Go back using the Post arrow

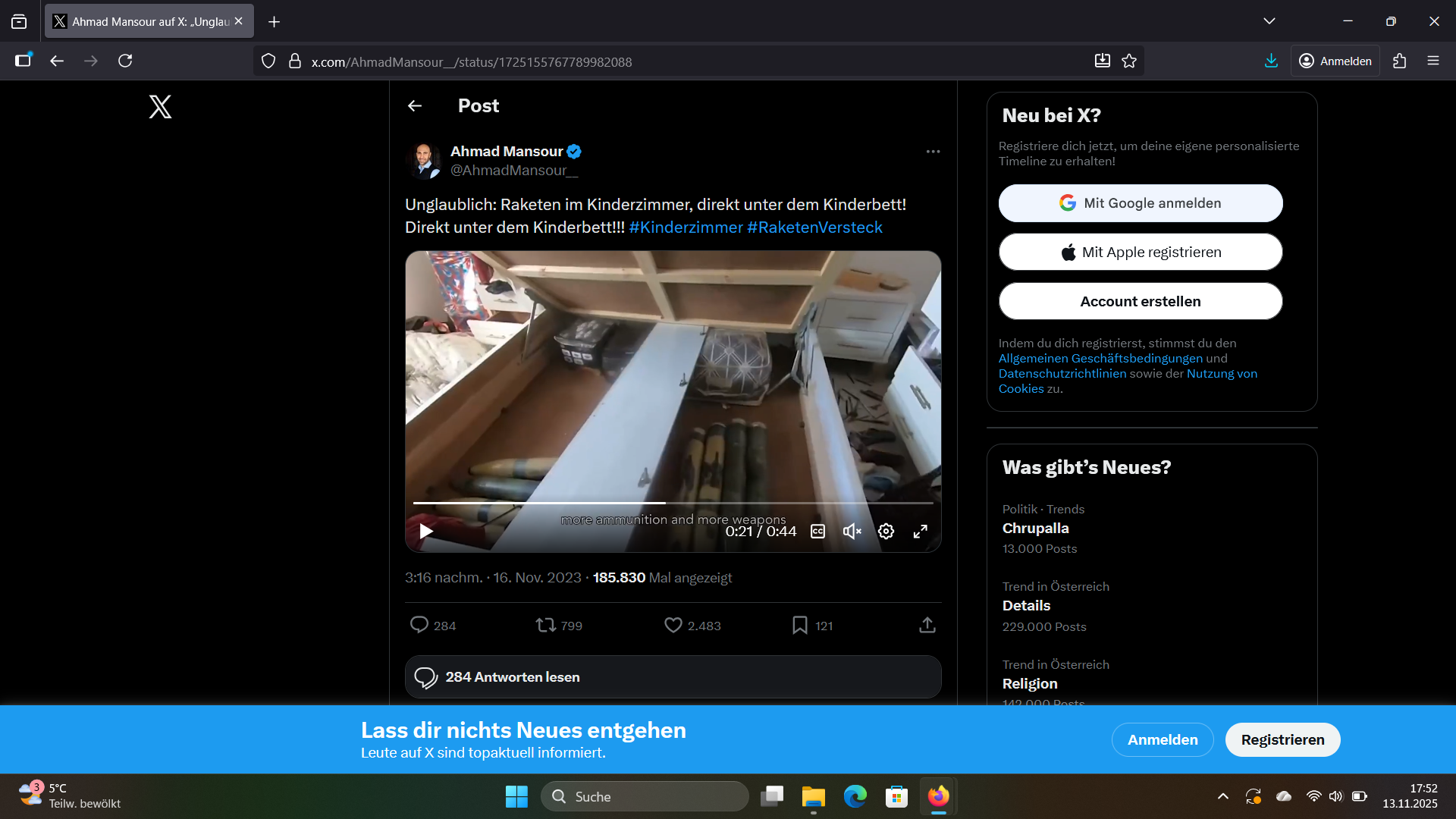click(415, 106)
